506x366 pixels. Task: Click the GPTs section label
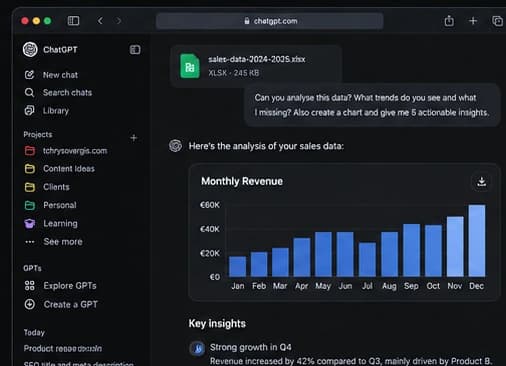(x=32, y=268)
